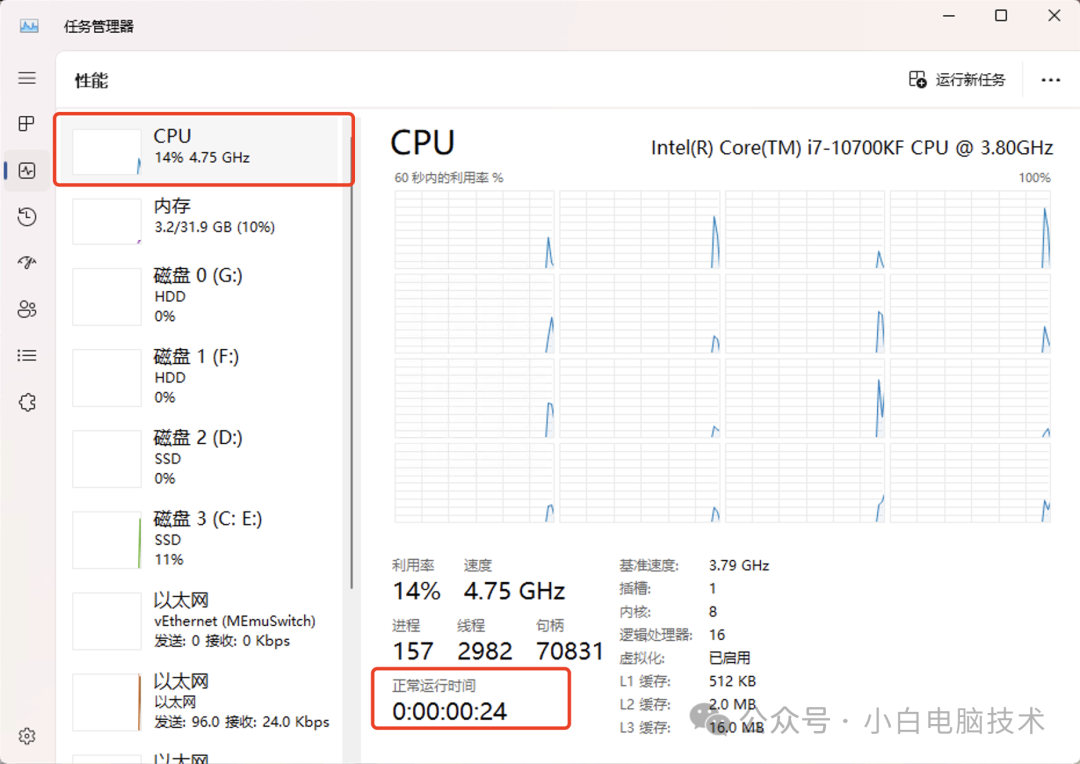Open the Details list icon
The height and width of the screenshot is (764, 1080).
pyautogui.click(x=27, y=355)
